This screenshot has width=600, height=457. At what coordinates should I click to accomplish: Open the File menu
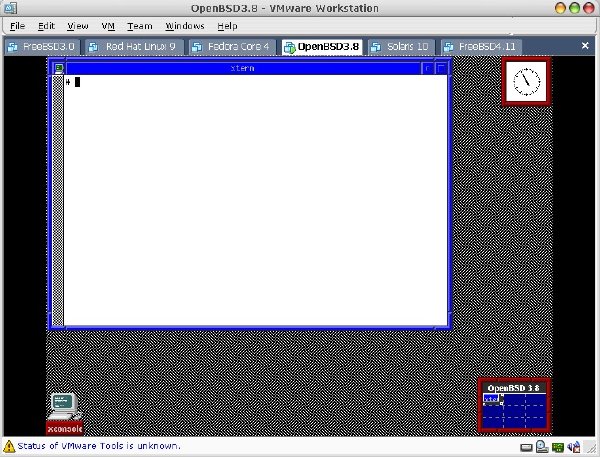(17, 26)
